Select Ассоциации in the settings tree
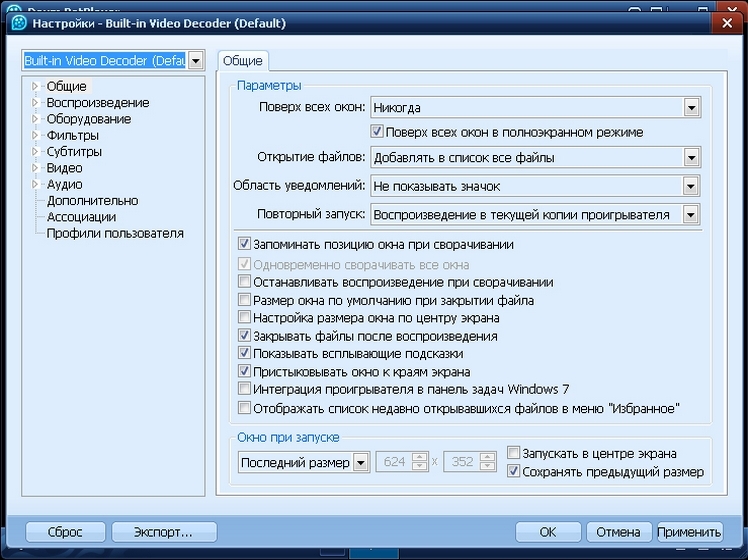The width and height of the screenshot is (748, 560). pos(81,217)
